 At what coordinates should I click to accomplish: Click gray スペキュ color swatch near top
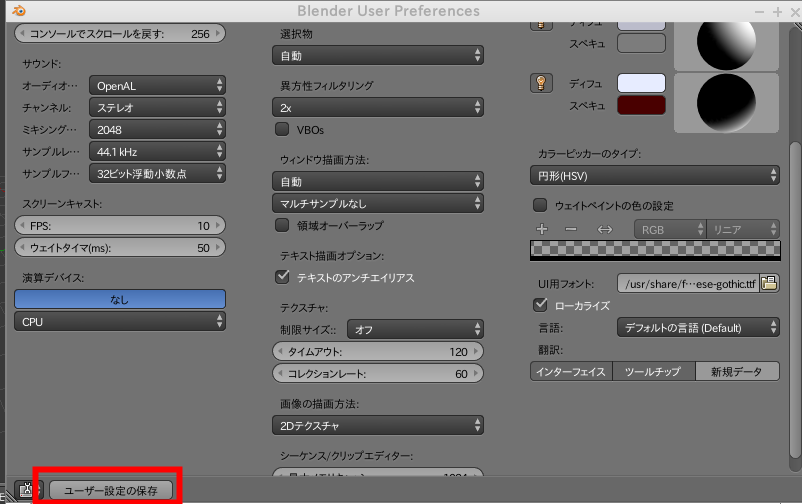click(x=641, y=43)
